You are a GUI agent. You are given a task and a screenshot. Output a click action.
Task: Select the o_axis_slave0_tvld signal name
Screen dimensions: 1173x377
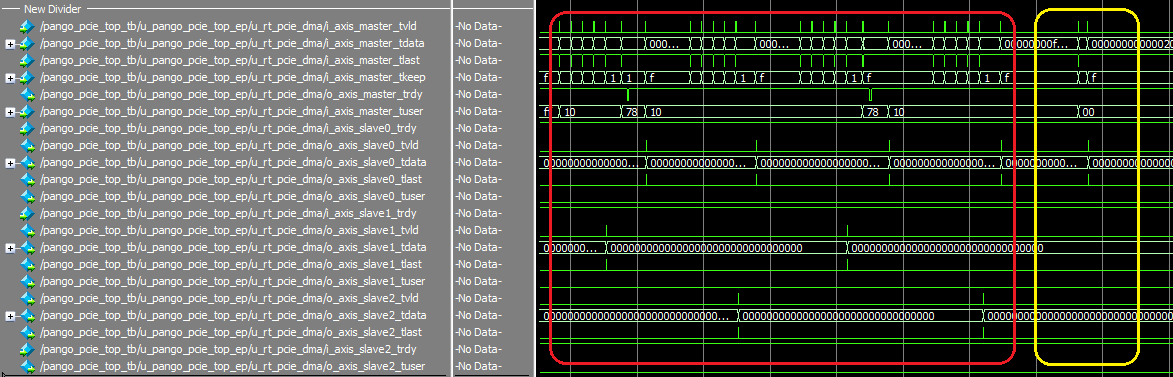pyautogui.click(x=229, y=145)
